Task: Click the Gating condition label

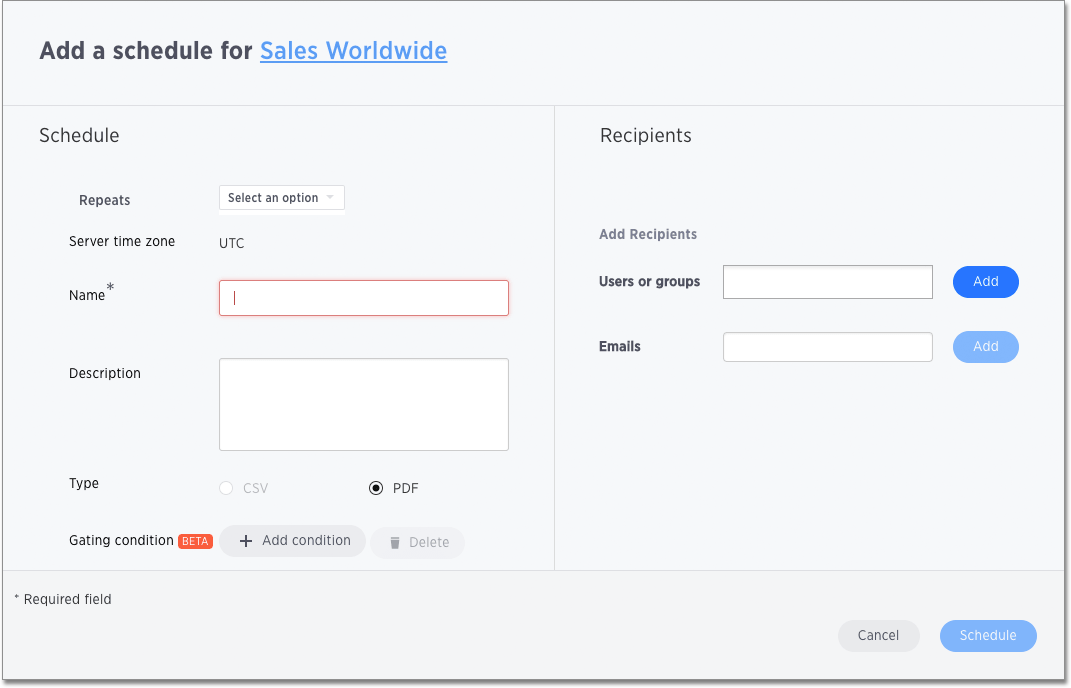Action: click(x=121, y=540)
